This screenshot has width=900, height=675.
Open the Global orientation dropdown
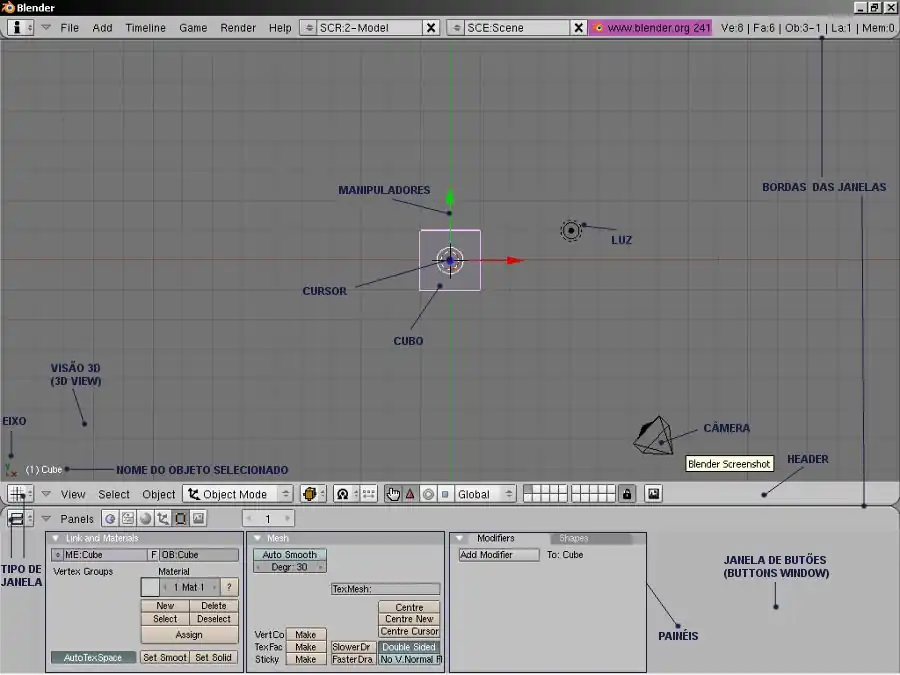(485, 494)
